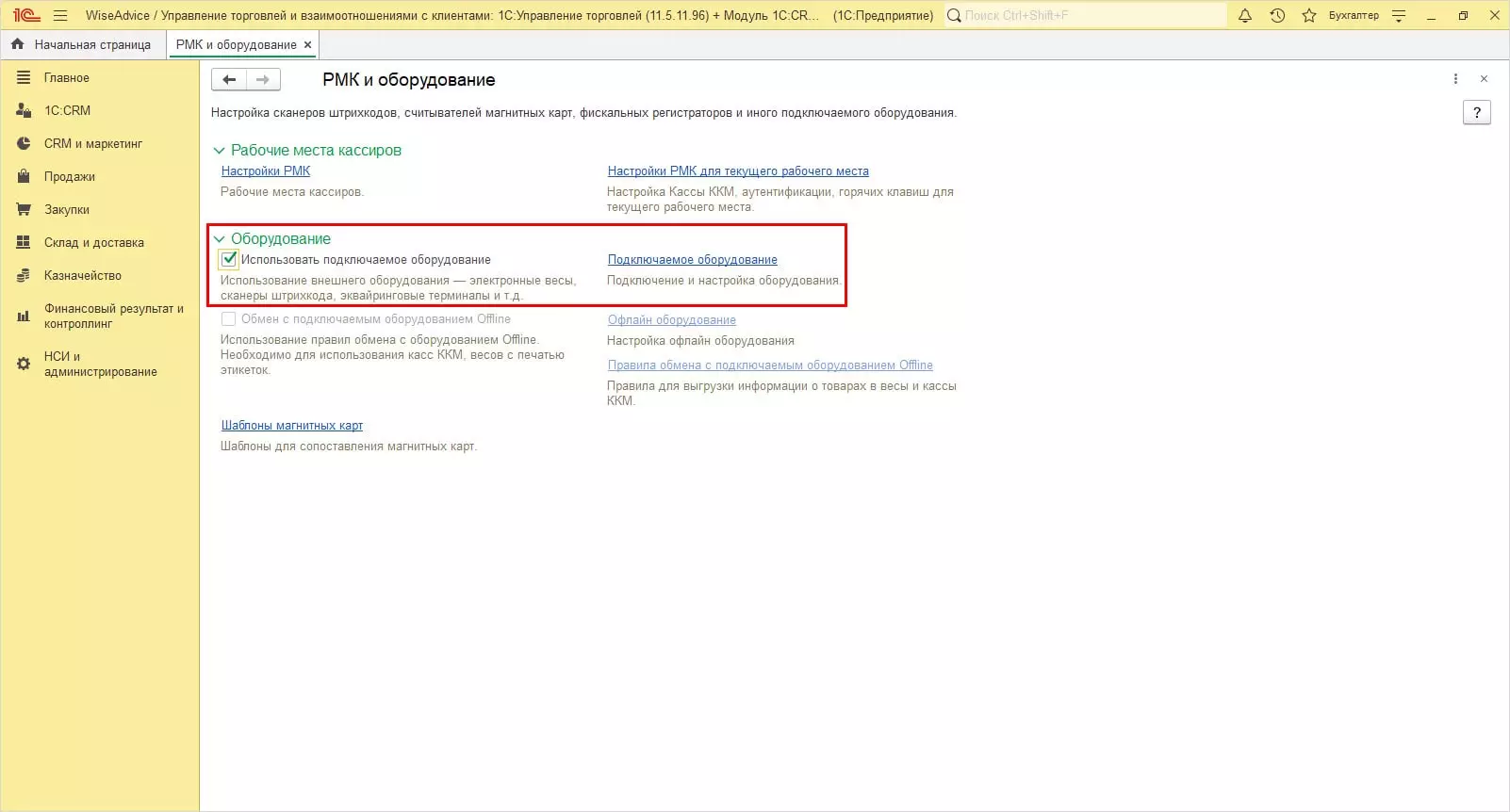Go to CRM и маркетинг section
Image resolution: width=1510 pixels, height=812 pixels.
[x=93, y=143]
